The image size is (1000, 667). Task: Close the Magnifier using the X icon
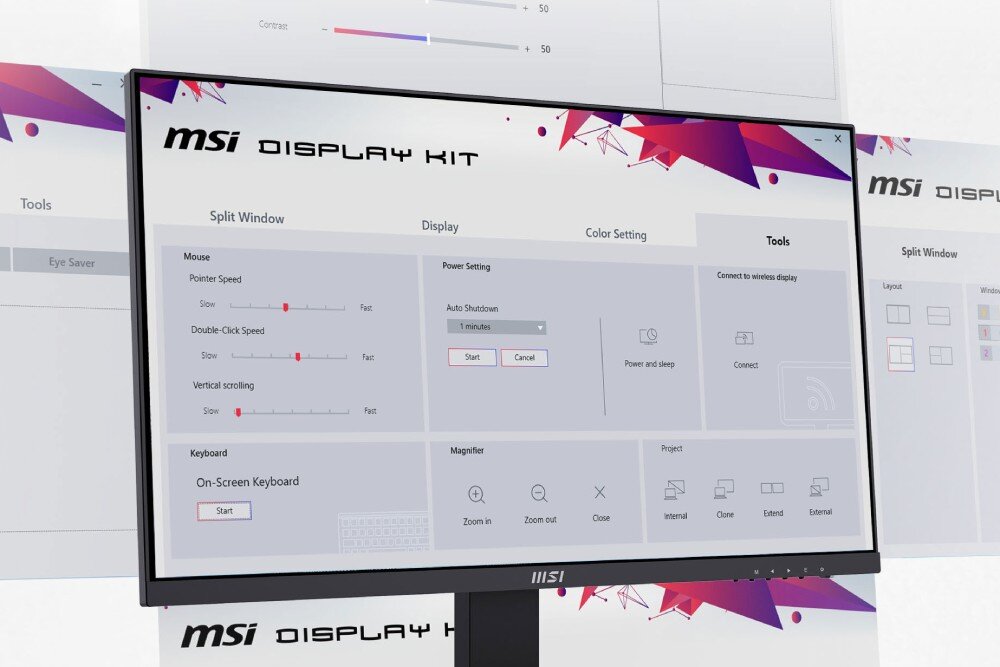[x=601, y=493]
